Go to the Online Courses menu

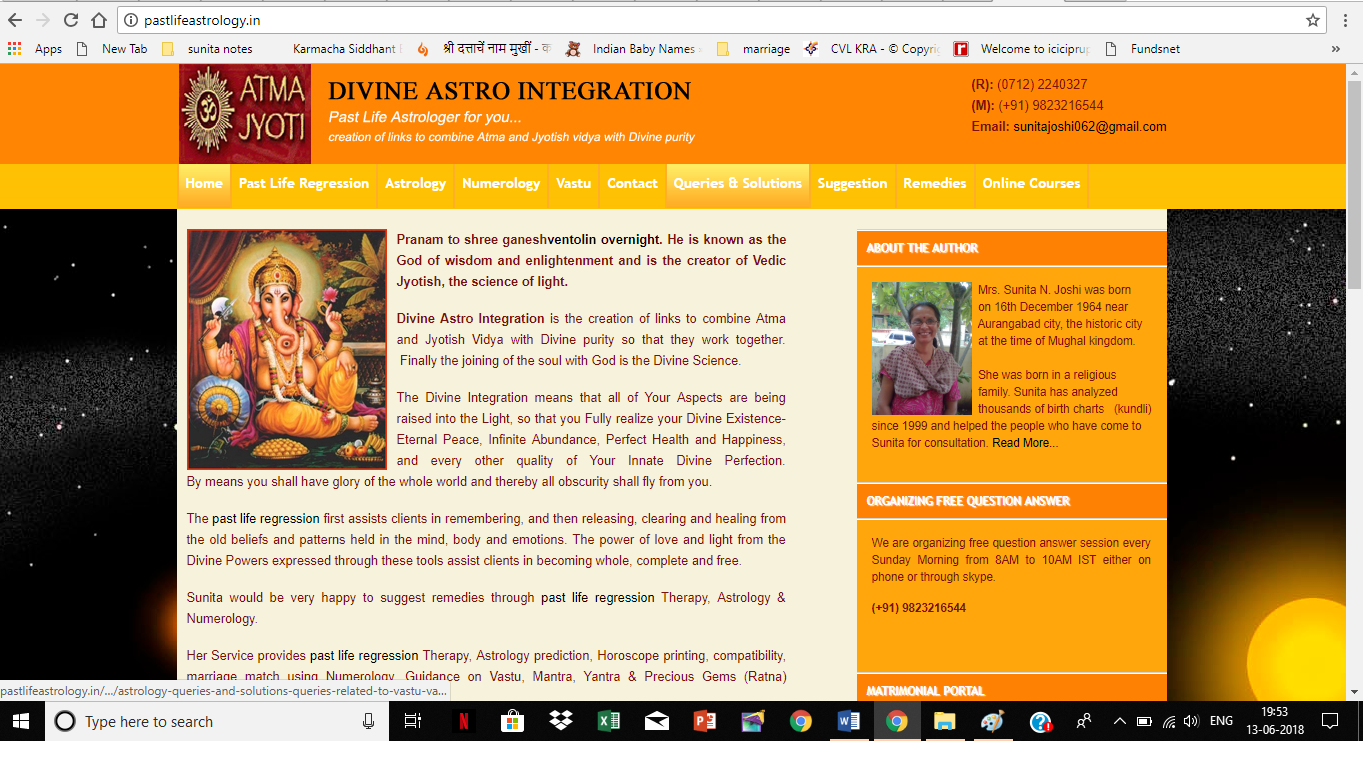(1031, 184)
